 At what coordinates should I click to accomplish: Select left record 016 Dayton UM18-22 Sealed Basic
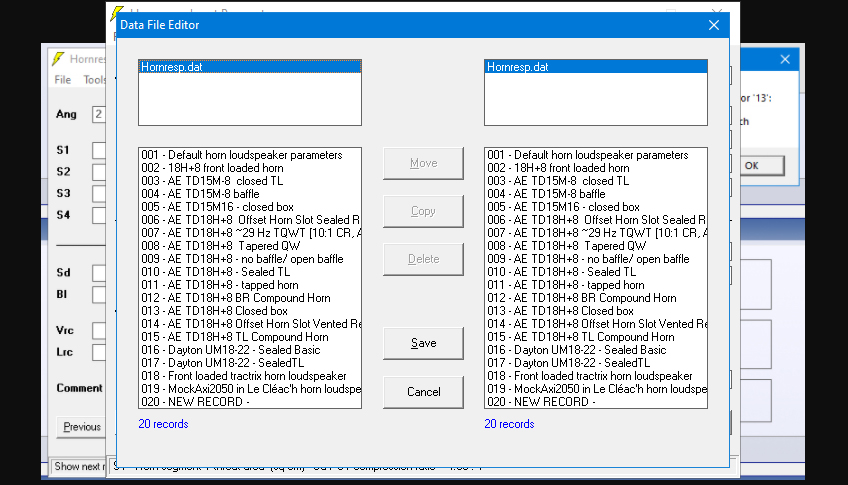[x=250, y=350]
